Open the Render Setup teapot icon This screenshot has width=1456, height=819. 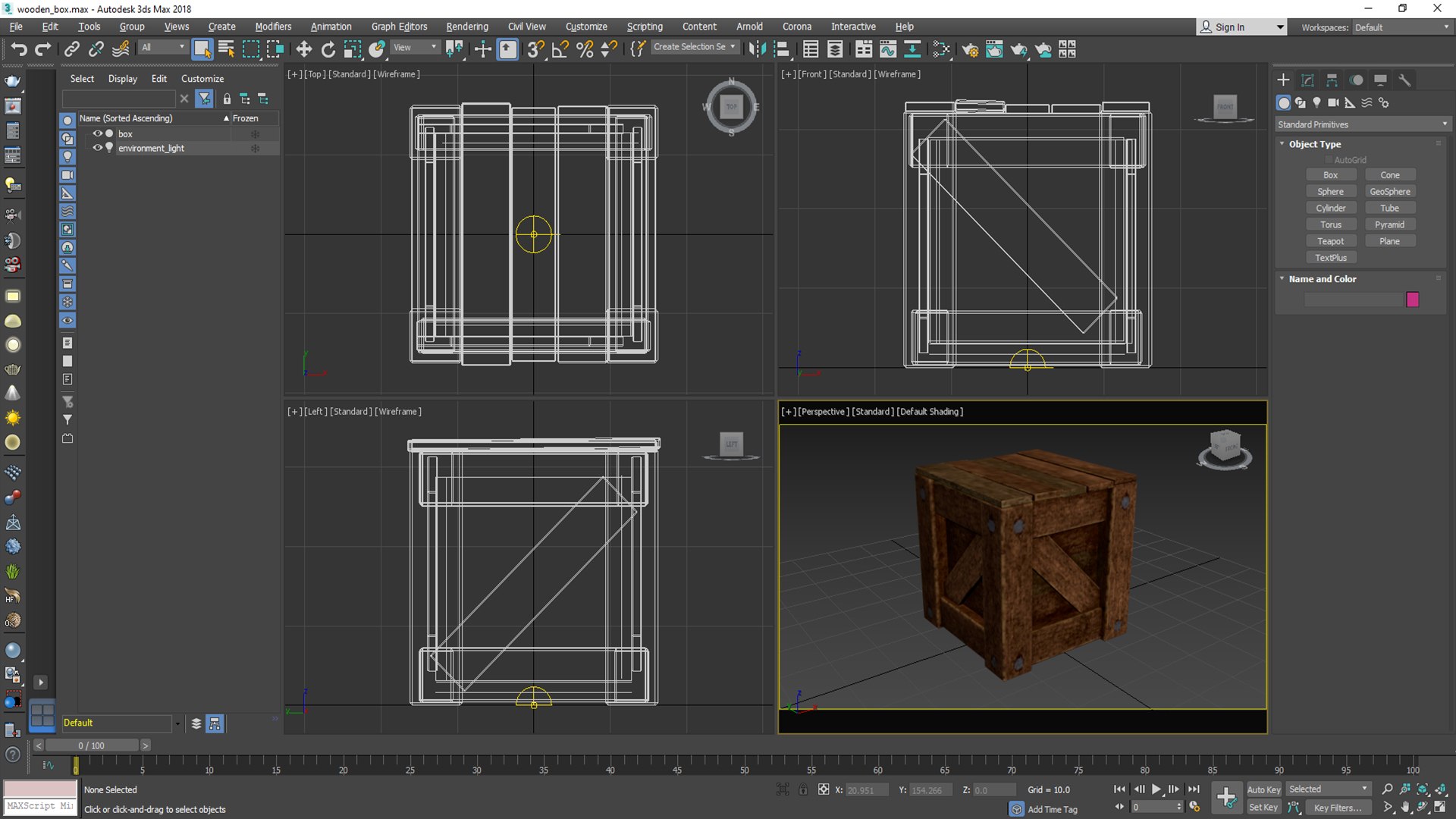pyautogui.click(x=969, y=49)
